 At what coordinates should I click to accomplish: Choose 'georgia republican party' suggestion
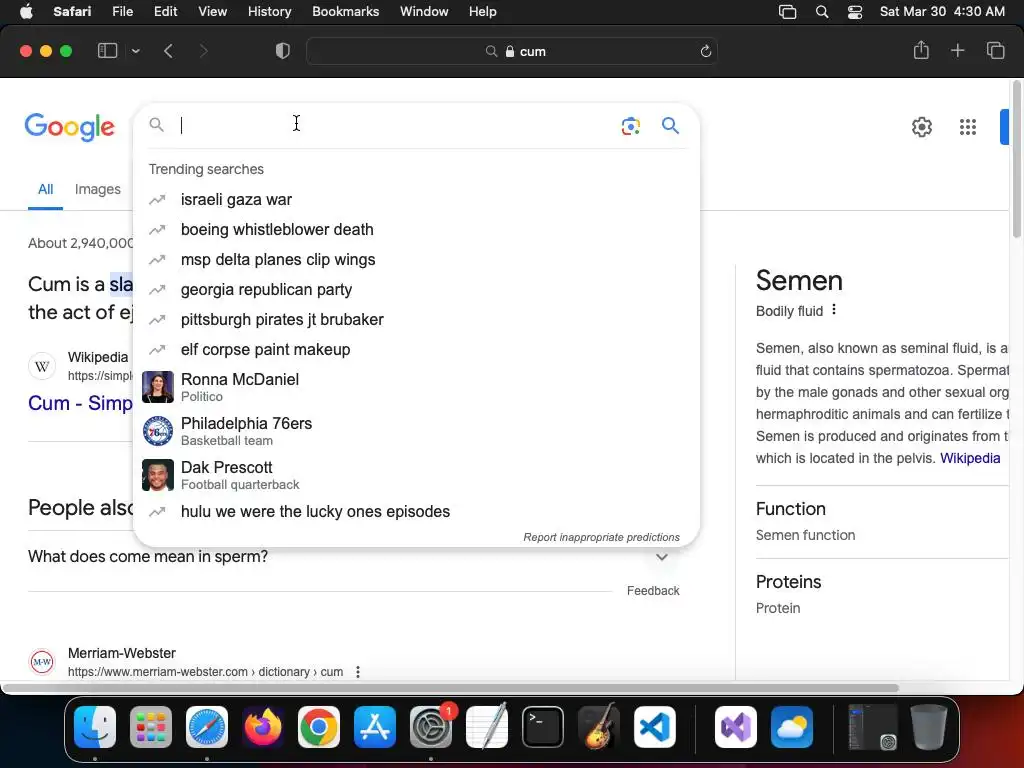click(416, 289)
